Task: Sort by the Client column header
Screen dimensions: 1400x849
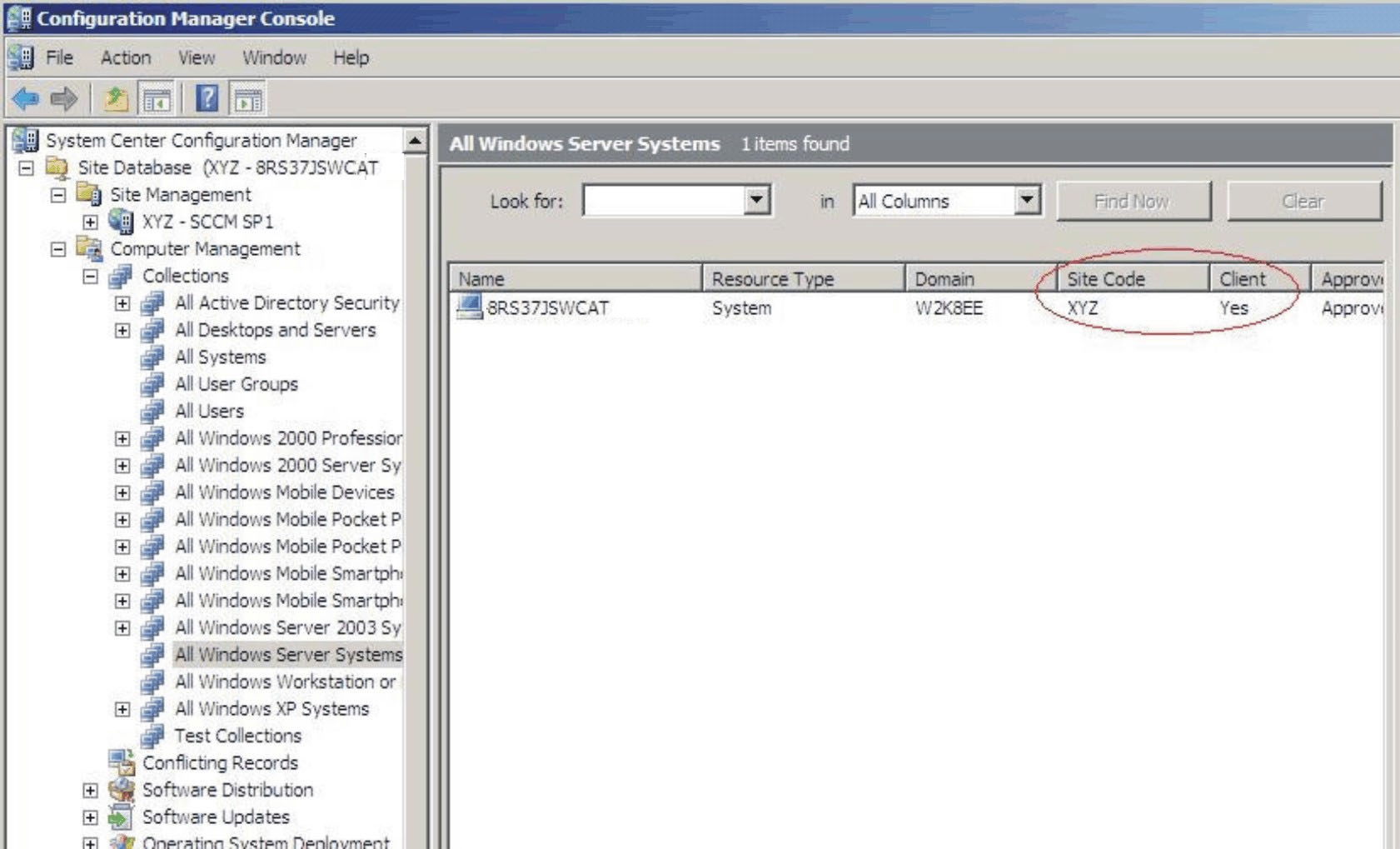Action: (x=1260, y=278)
